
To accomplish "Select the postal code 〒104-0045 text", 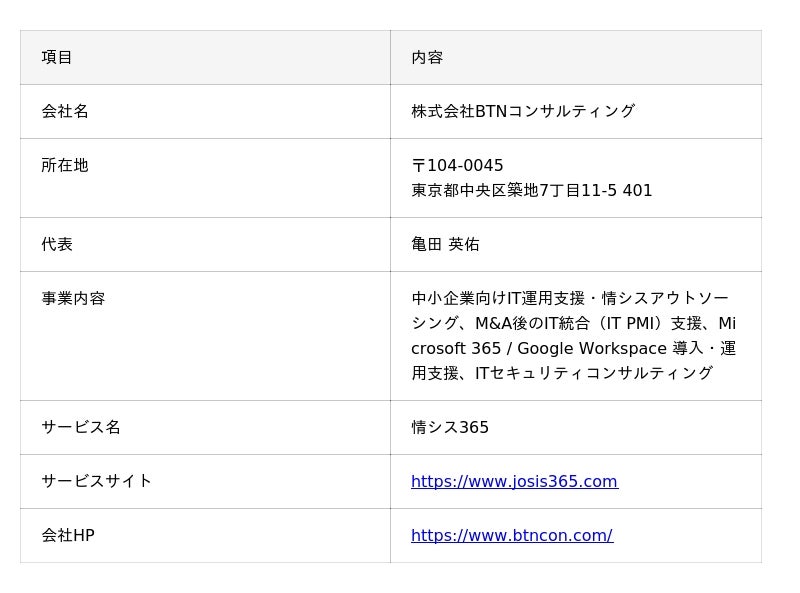I will click(457, 166).
